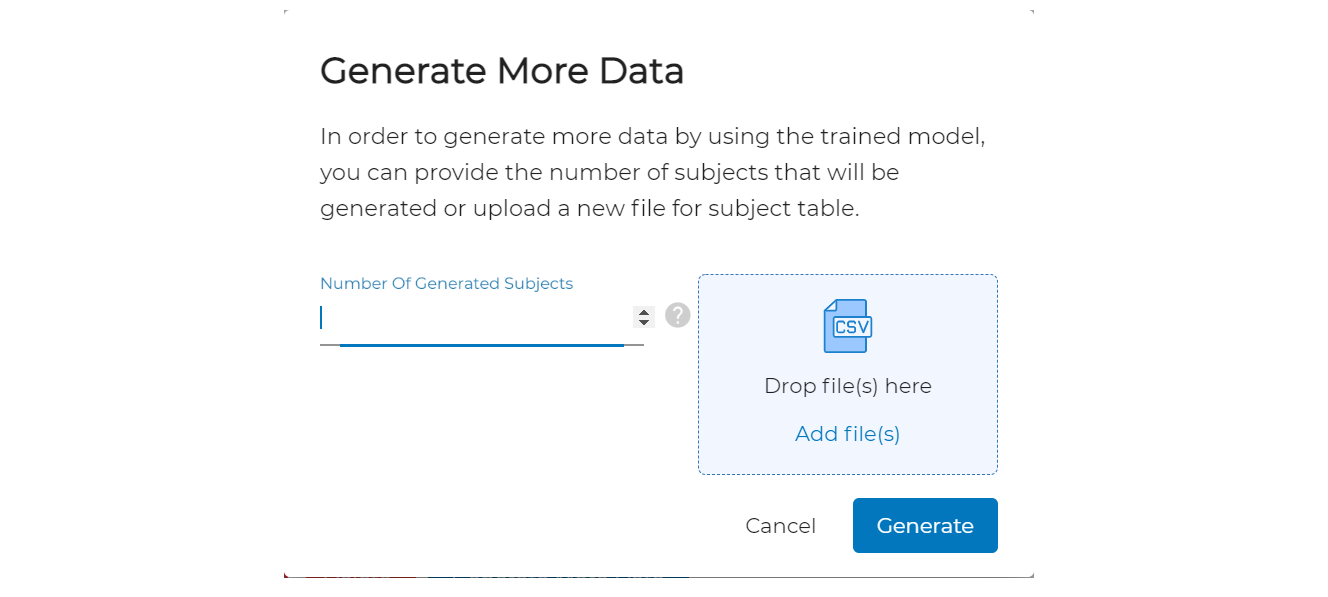
Task: Click the blue CSV file icon
Action: click(x=847, y=326)
